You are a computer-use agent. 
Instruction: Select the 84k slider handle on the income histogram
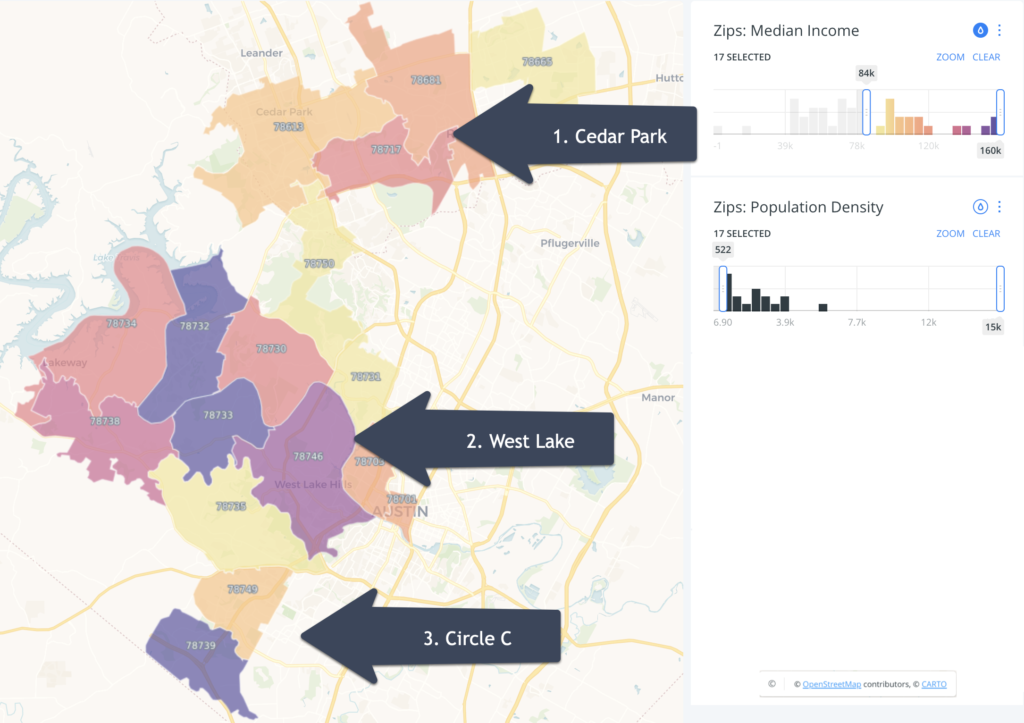[x=866, y=112]
